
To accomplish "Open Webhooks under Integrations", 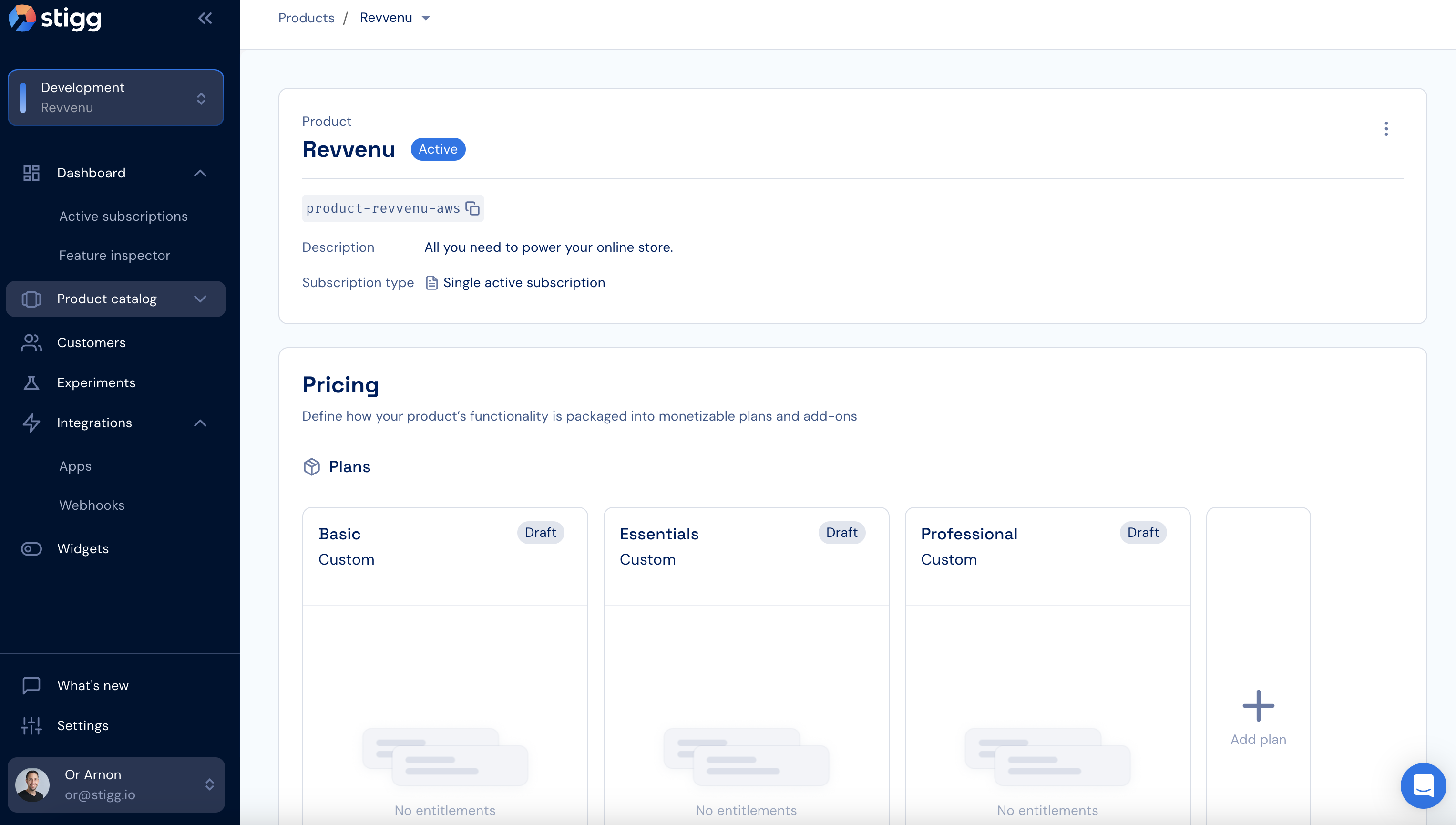I will tap(92, 505).
